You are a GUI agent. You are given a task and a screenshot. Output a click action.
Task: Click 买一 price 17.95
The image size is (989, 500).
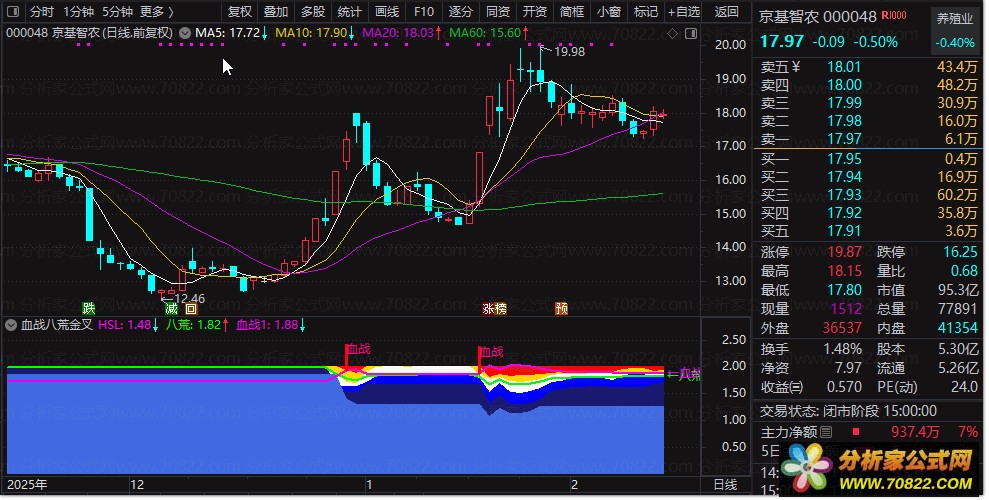(x=844, y=159)
